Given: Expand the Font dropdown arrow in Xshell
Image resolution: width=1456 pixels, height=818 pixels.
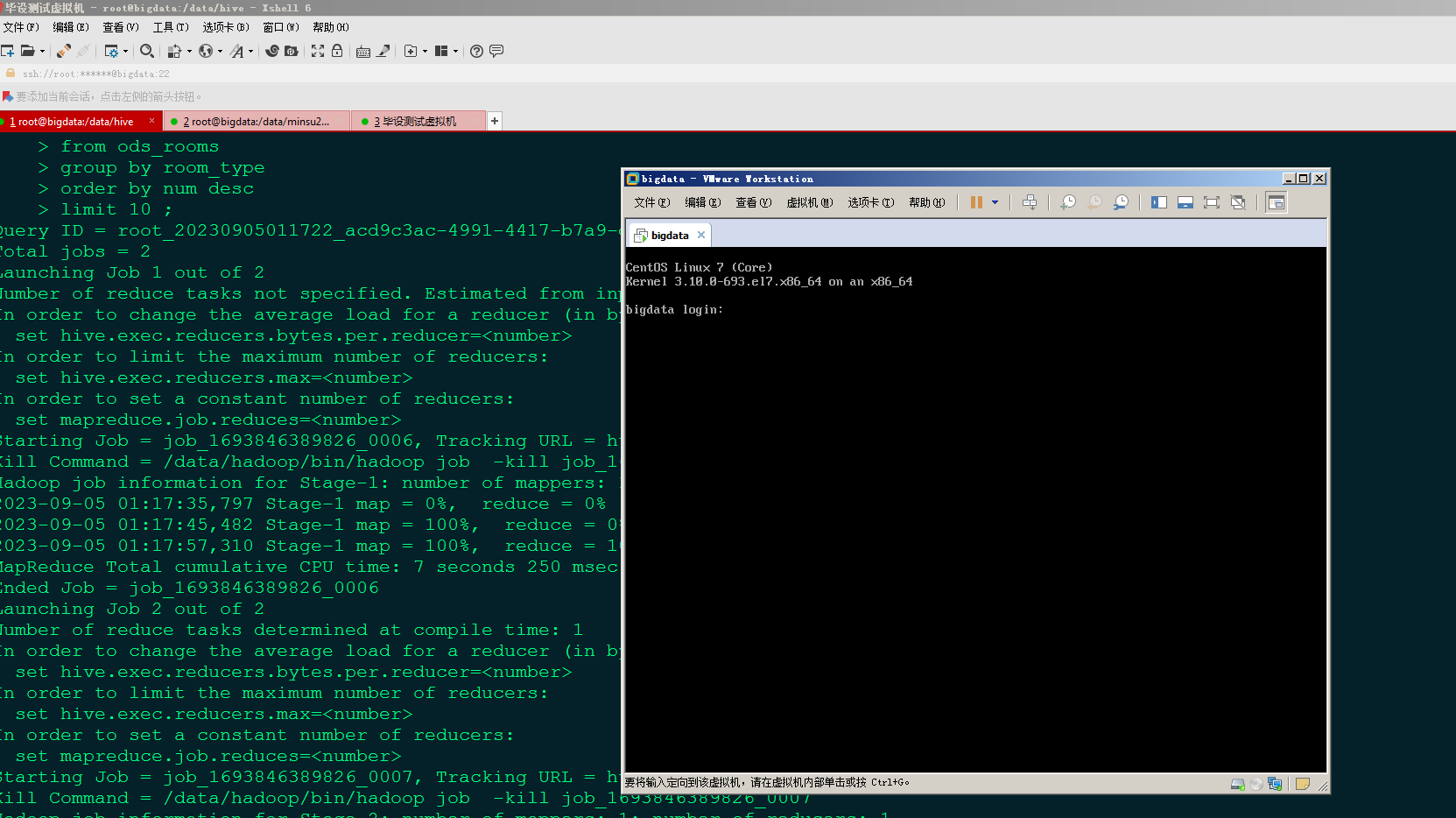Looking at the screenshot, I should tap(250, 51).
